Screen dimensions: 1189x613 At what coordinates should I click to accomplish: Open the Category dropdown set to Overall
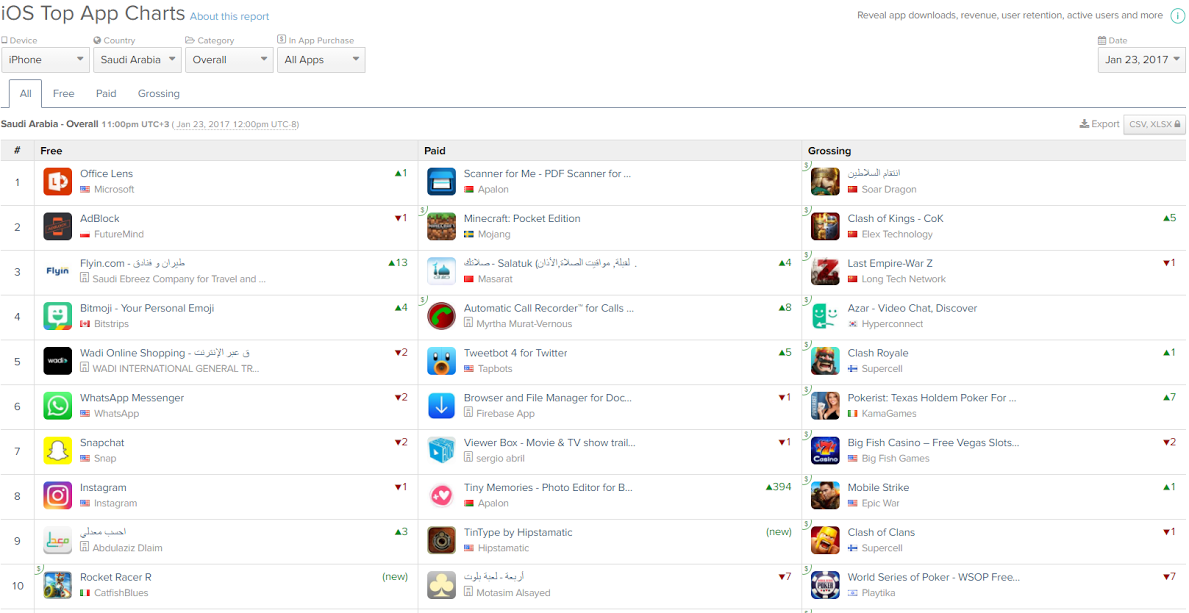click(x=229, y=60)
